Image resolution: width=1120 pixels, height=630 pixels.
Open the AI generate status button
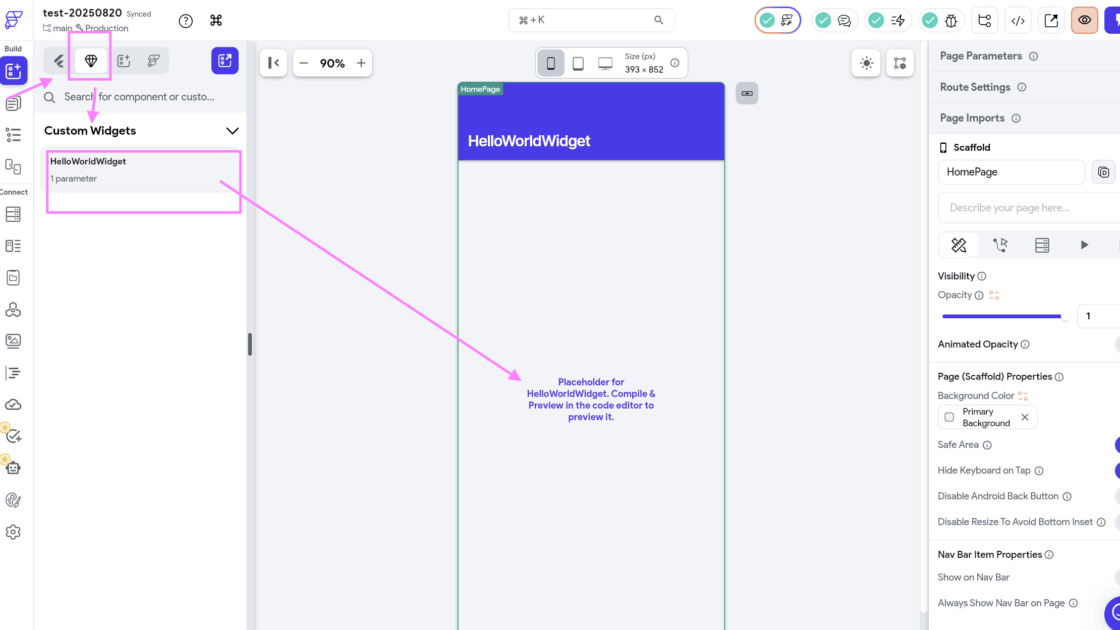[778, 20]
